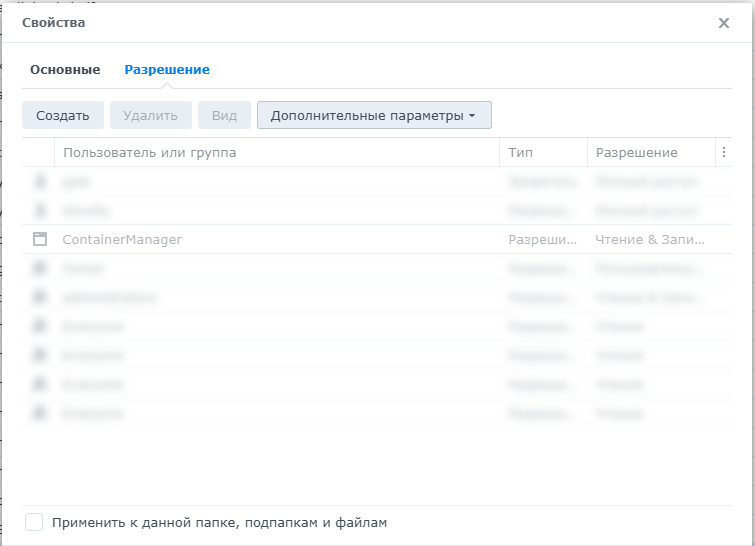Select the ContainerManager row name

coord(122,240)
